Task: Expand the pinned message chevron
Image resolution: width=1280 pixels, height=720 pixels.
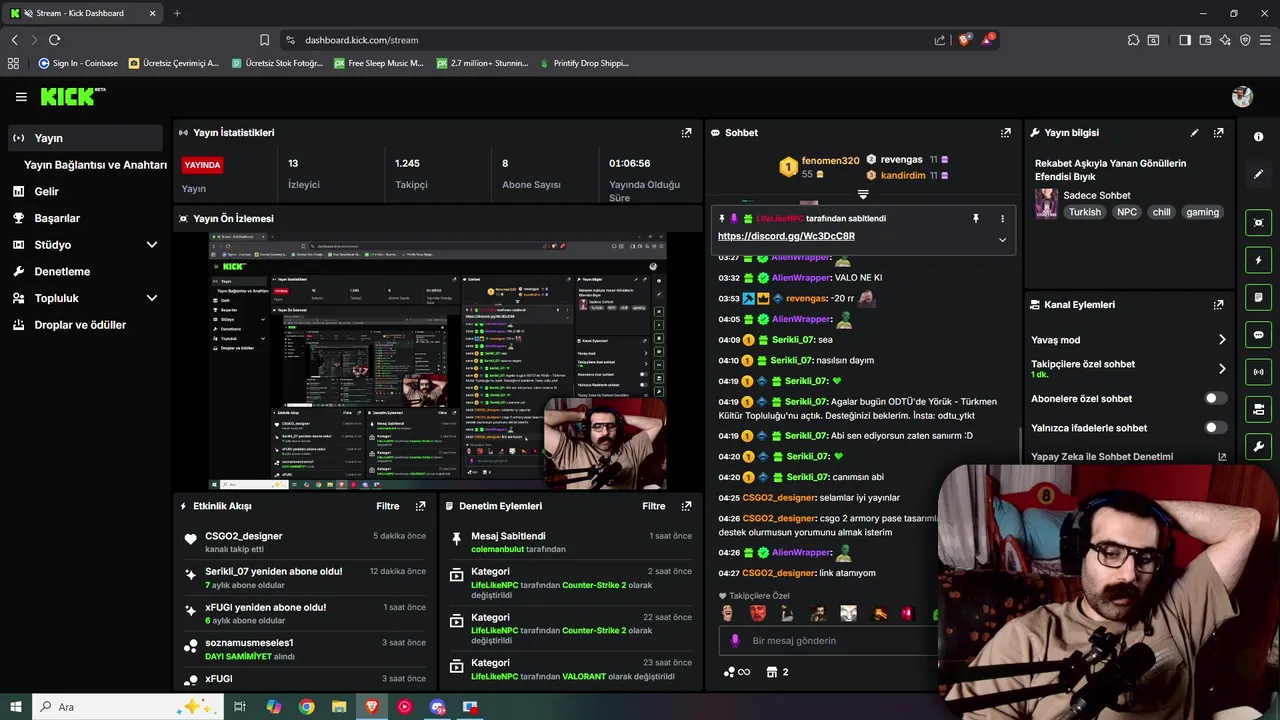Action: [1002, 240]
